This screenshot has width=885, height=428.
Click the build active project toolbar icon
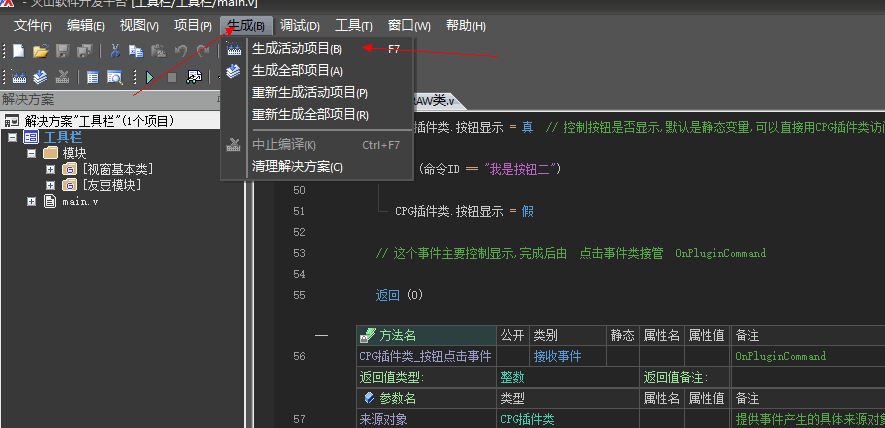18,76
